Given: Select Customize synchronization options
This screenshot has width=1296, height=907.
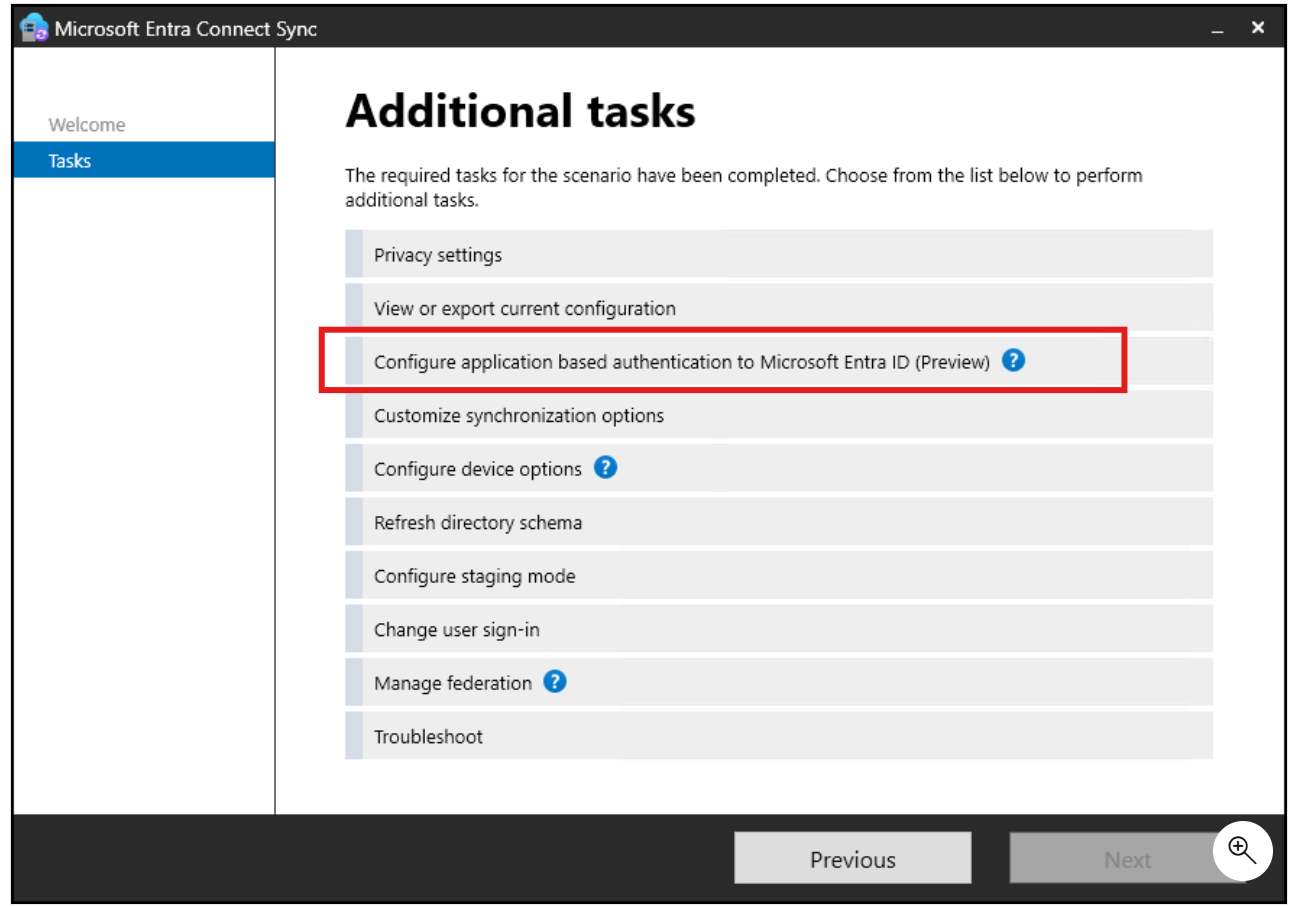Looking at the screenshot, I should click(700, 415).
